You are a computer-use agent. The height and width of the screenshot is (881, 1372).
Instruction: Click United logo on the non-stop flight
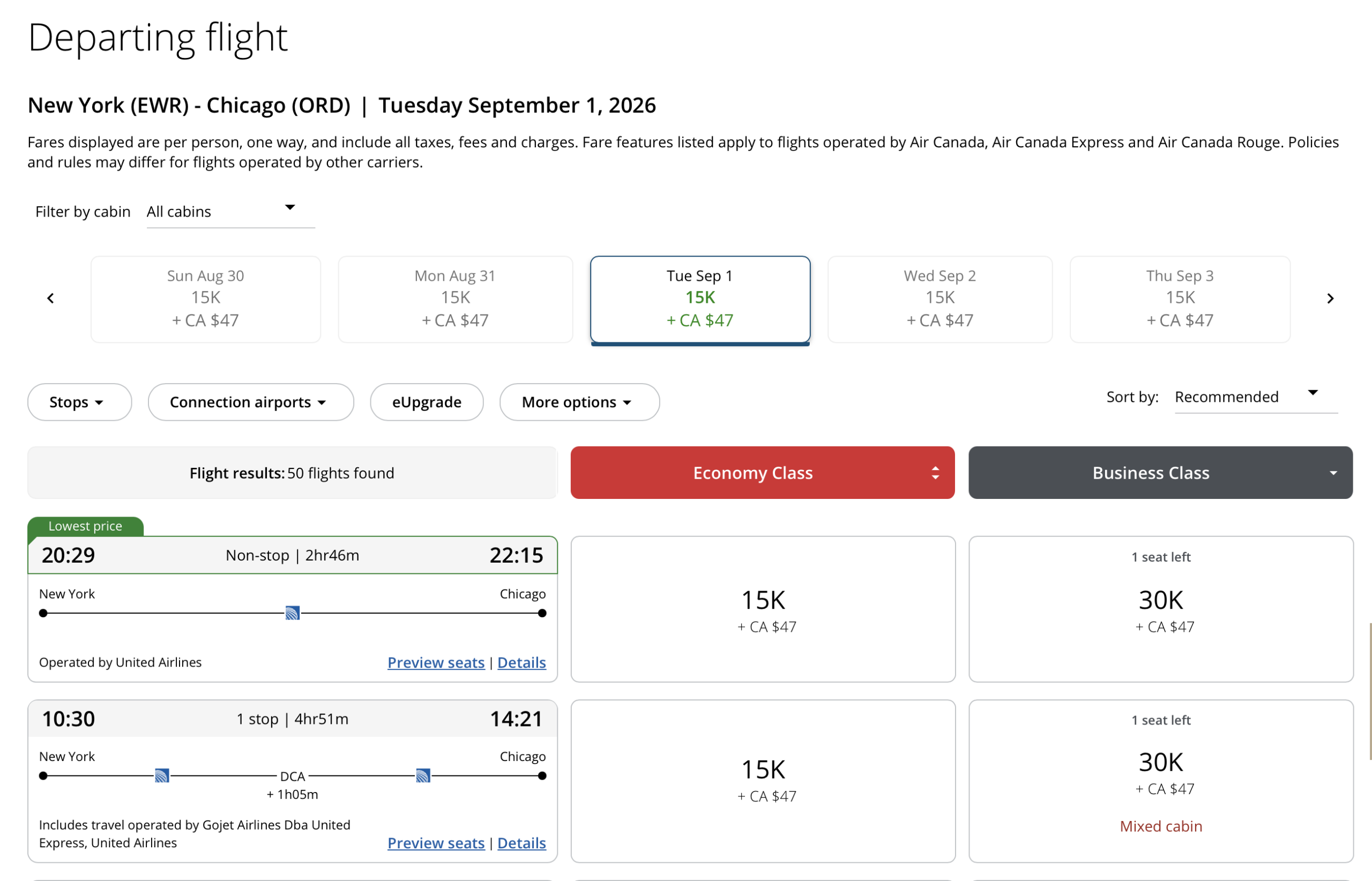[x=293, y=613]
